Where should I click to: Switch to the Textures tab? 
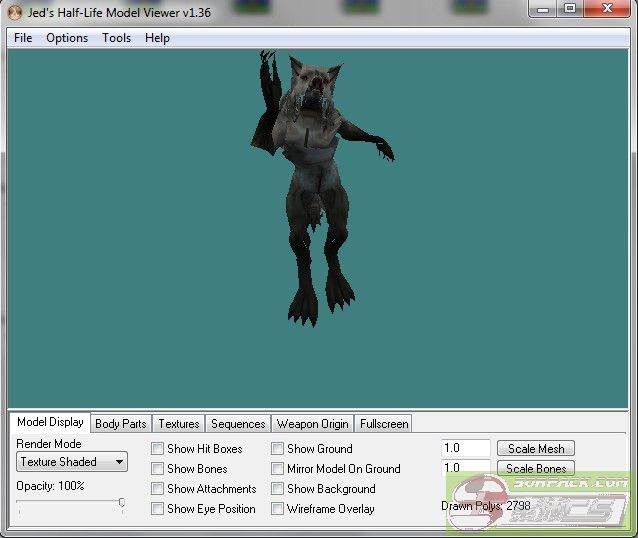(179, 424)
